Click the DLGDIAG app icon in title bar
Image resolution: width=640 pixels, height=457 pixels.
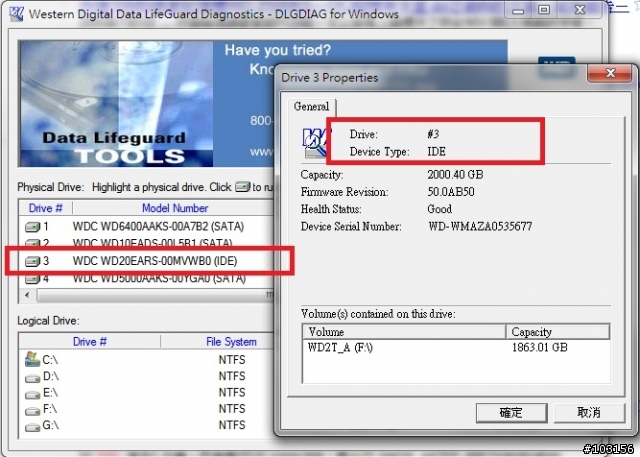(x=16, y=14)
